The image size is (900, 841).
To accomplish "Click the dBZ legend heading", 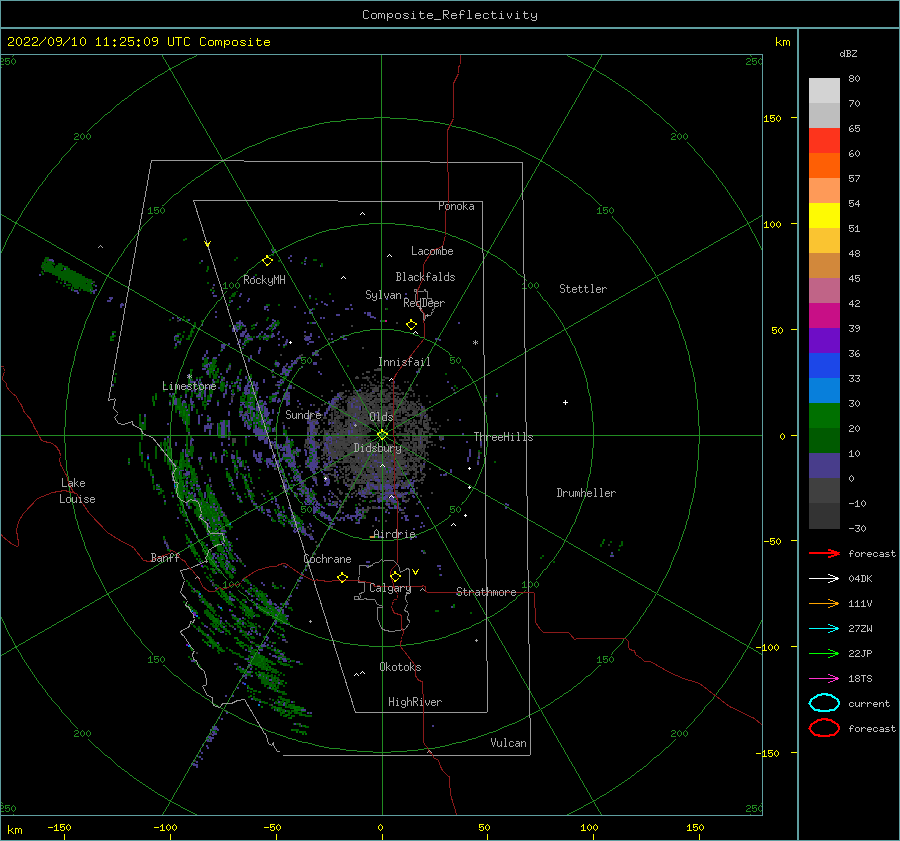I will point(848,53).
